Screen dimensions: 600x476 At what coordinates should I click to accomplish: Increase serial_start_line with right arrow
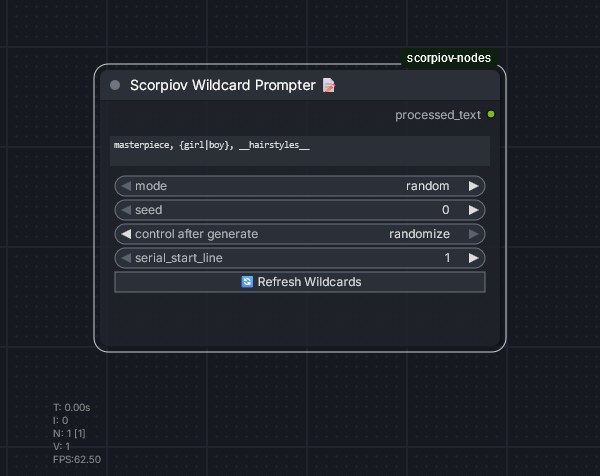474,258
